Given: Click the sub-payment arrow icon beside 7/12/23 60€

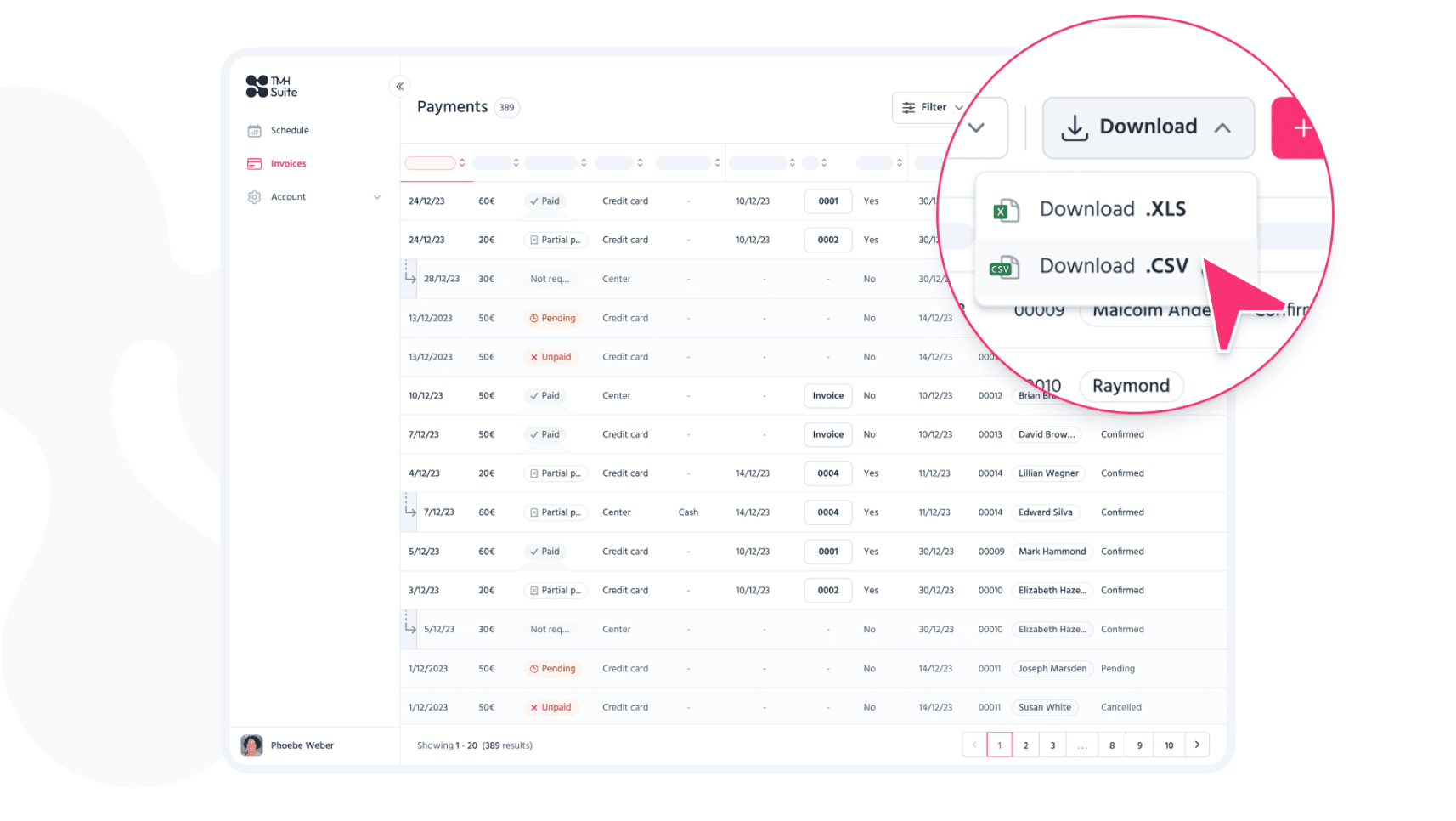Looking at the screenshot, I should pos(410,507).
